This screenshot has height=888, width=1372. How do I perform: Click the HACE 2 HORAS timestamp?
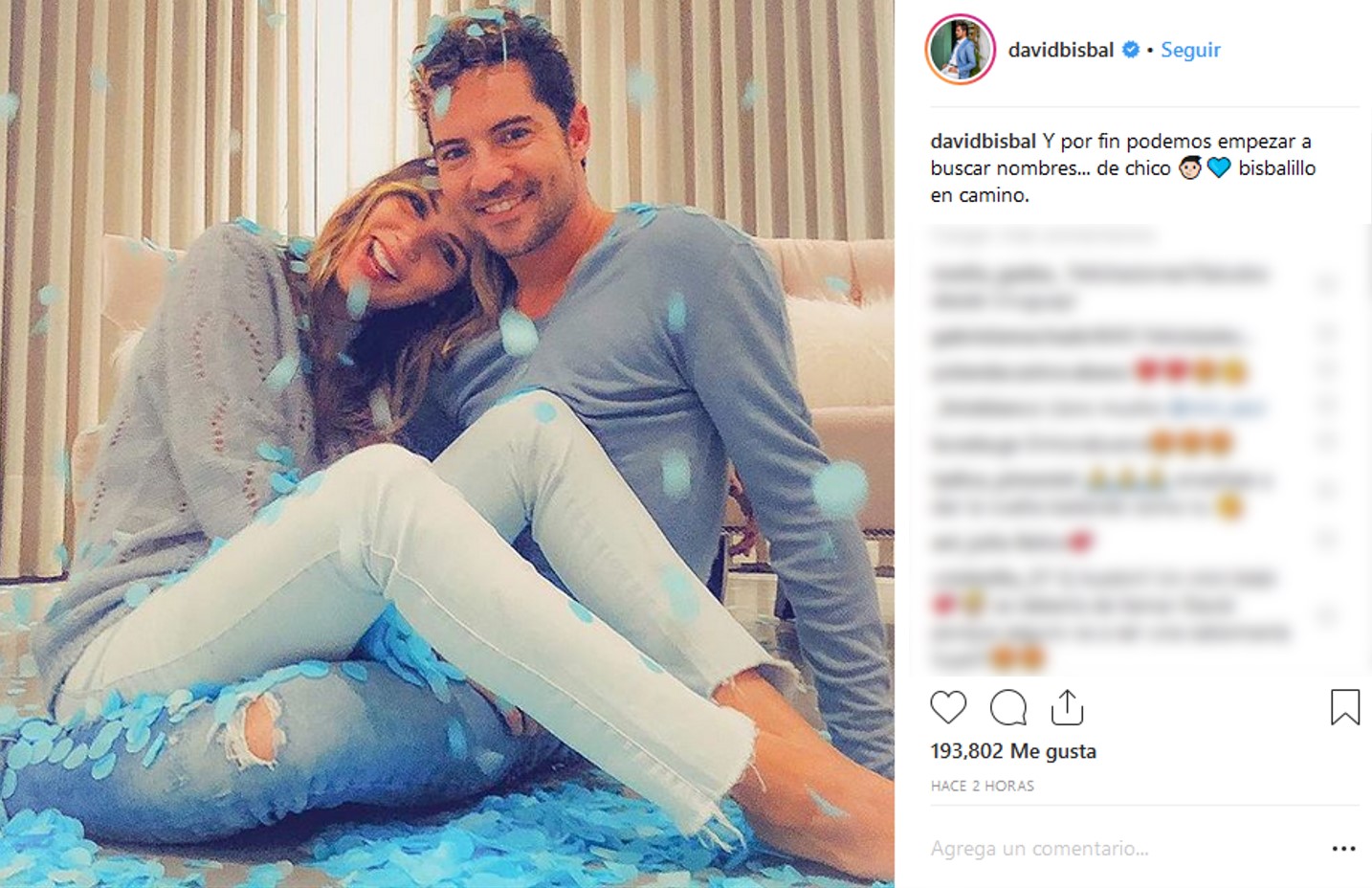[982, 786]
